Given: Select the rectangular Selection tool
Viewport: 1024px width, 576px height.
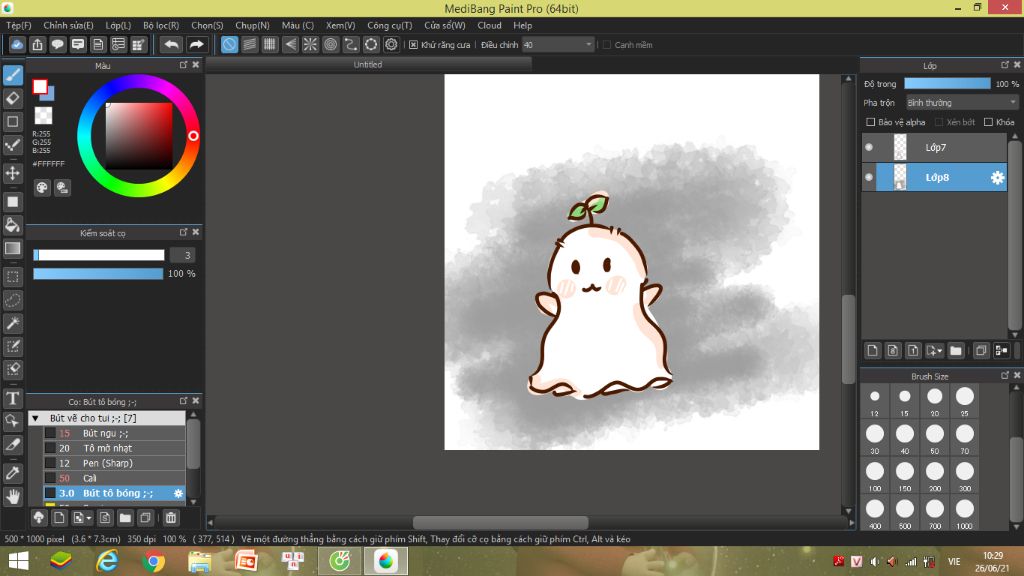Looking at the screenshot, I should pyautogui.click(x=12, y=277).
